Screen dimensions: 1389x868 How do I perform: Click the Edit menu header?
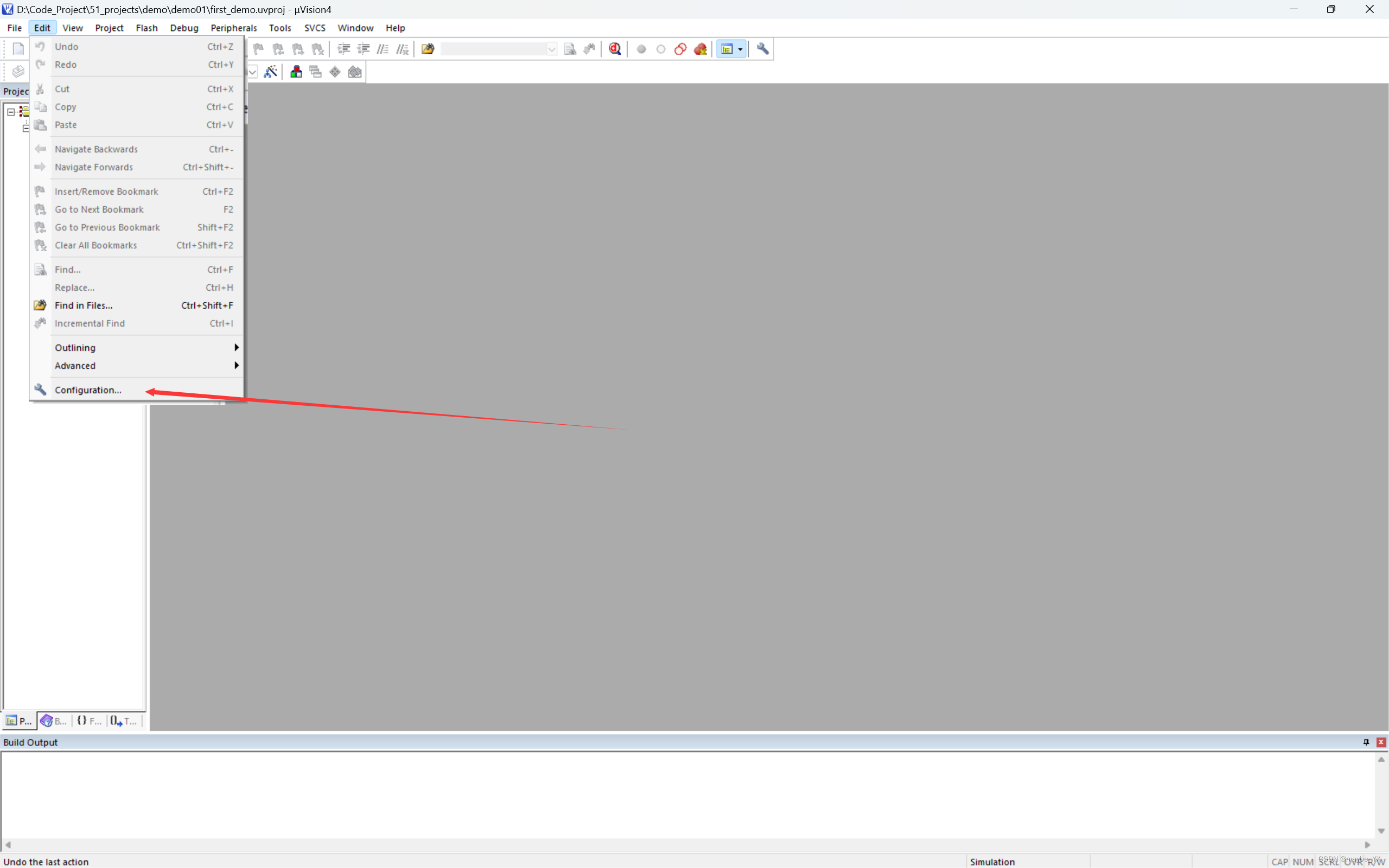(x=42, y=28)
